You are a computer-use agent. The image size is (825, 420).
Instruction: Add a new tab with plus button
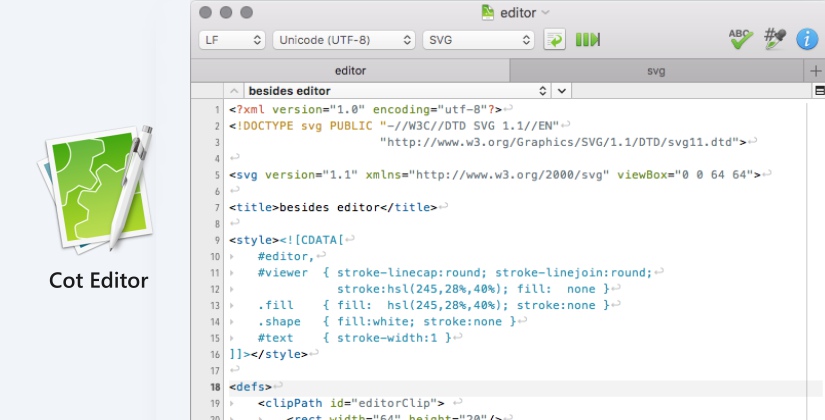coord(815,71)
